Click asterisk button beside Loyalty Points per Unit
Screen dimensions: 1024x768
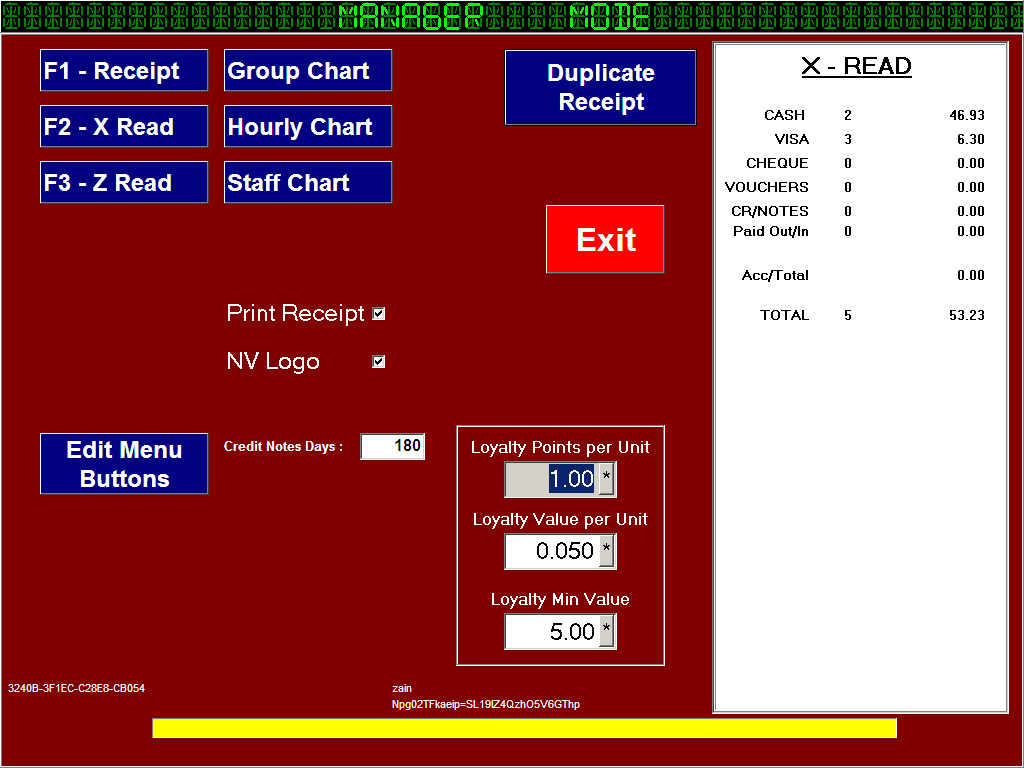[x=606, y=480]
